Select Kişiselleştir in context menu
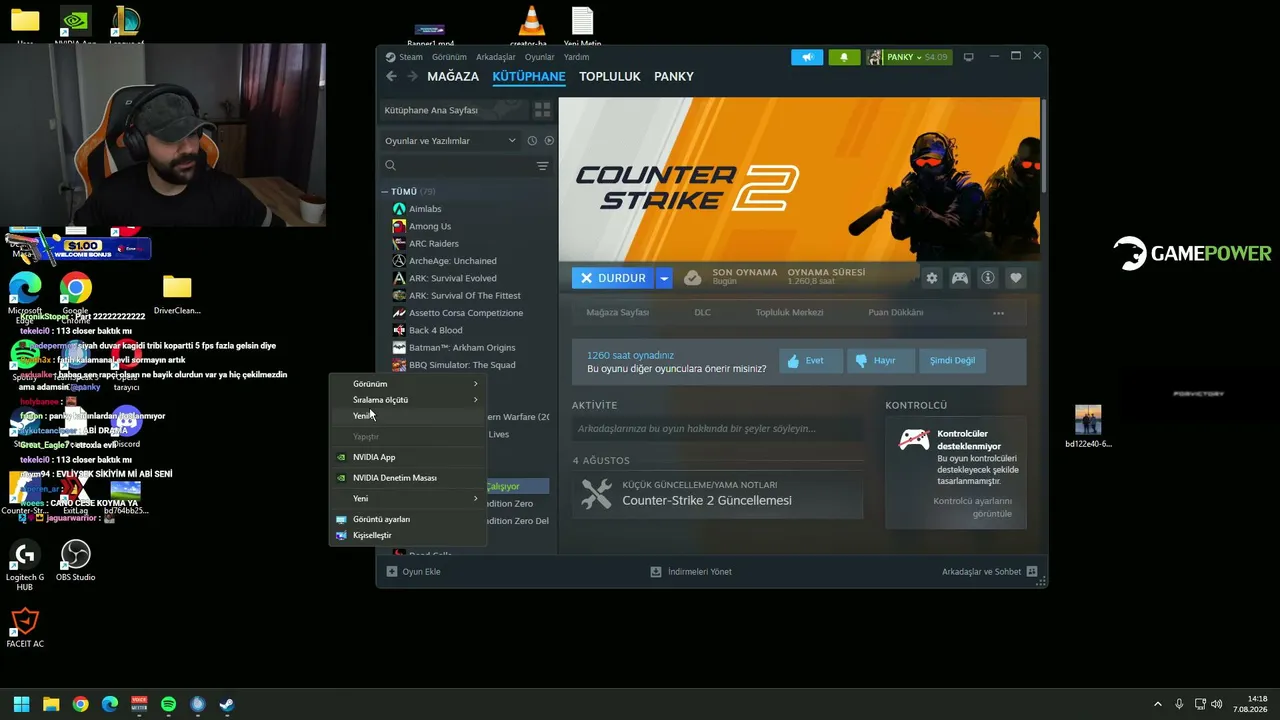This screenshot has height=720, width=1280. (x=408, y=535)
